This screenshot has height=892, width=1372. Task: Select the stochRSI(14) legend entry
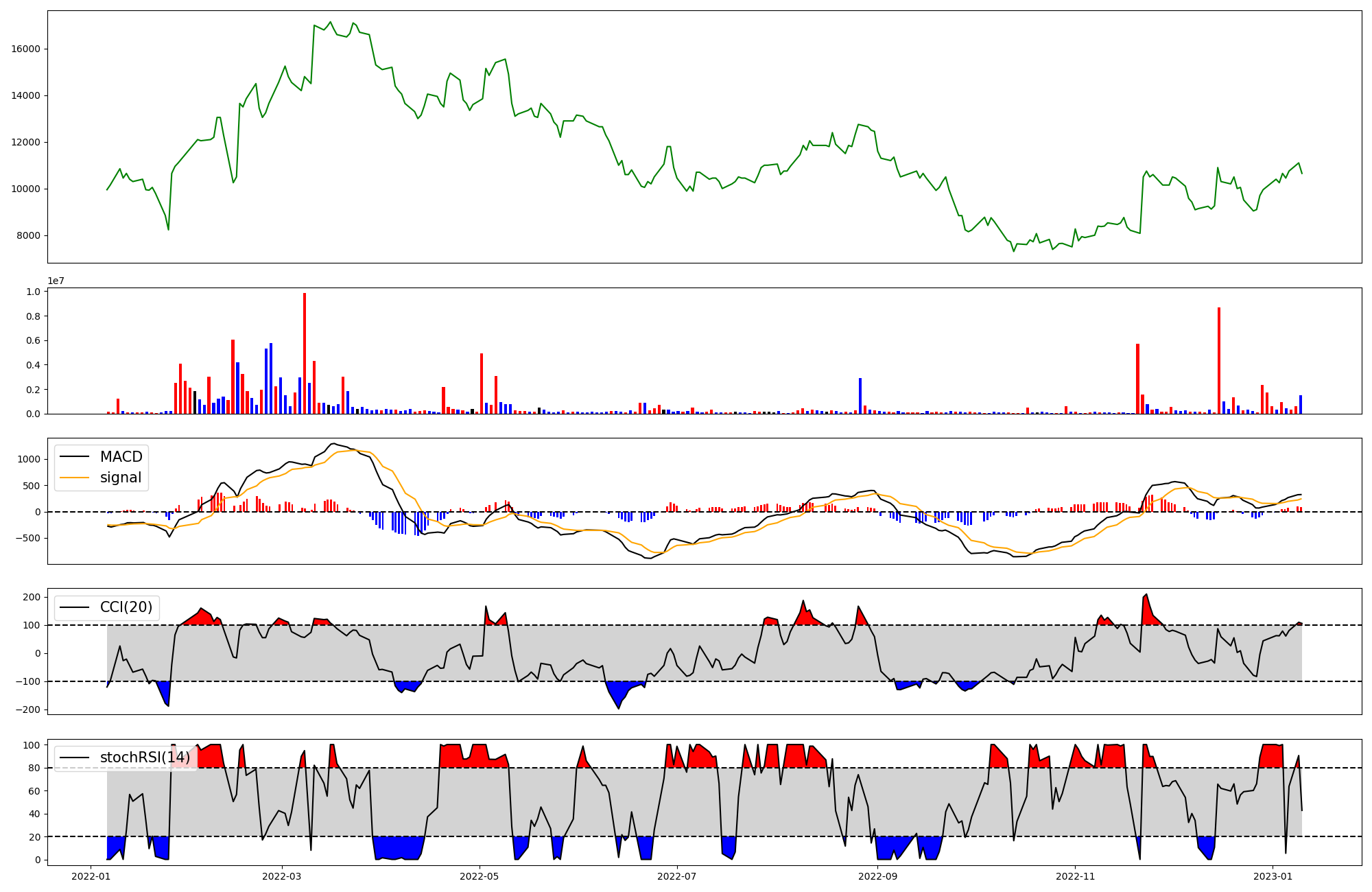[x=145, y=758]
